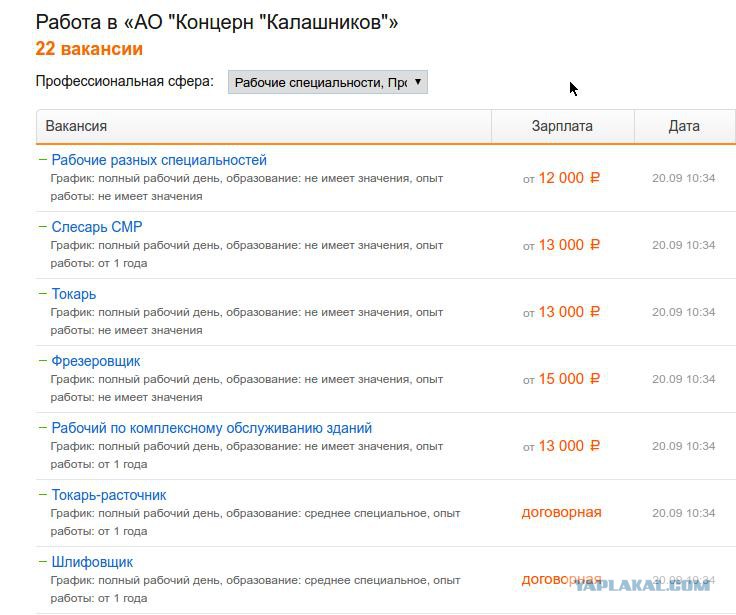
Task: Click the 22 вакансии count heading
Action: tap(89, 49)
